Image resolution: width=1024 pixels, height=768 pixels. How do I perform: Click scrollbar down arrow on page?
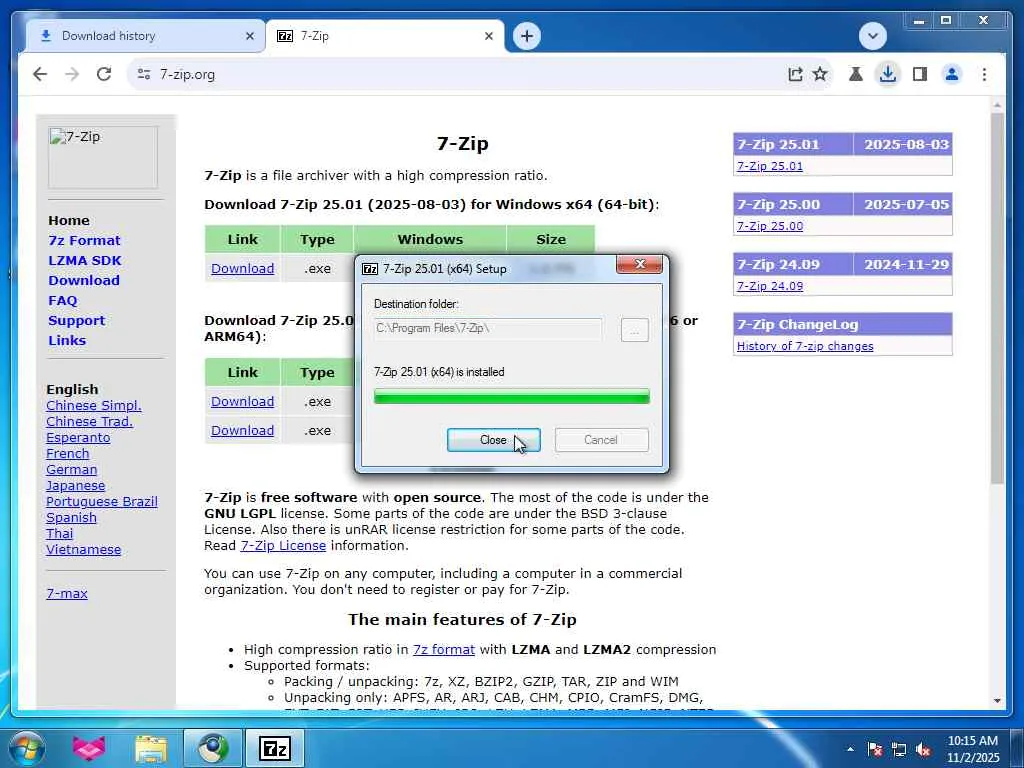pos(997,701)
